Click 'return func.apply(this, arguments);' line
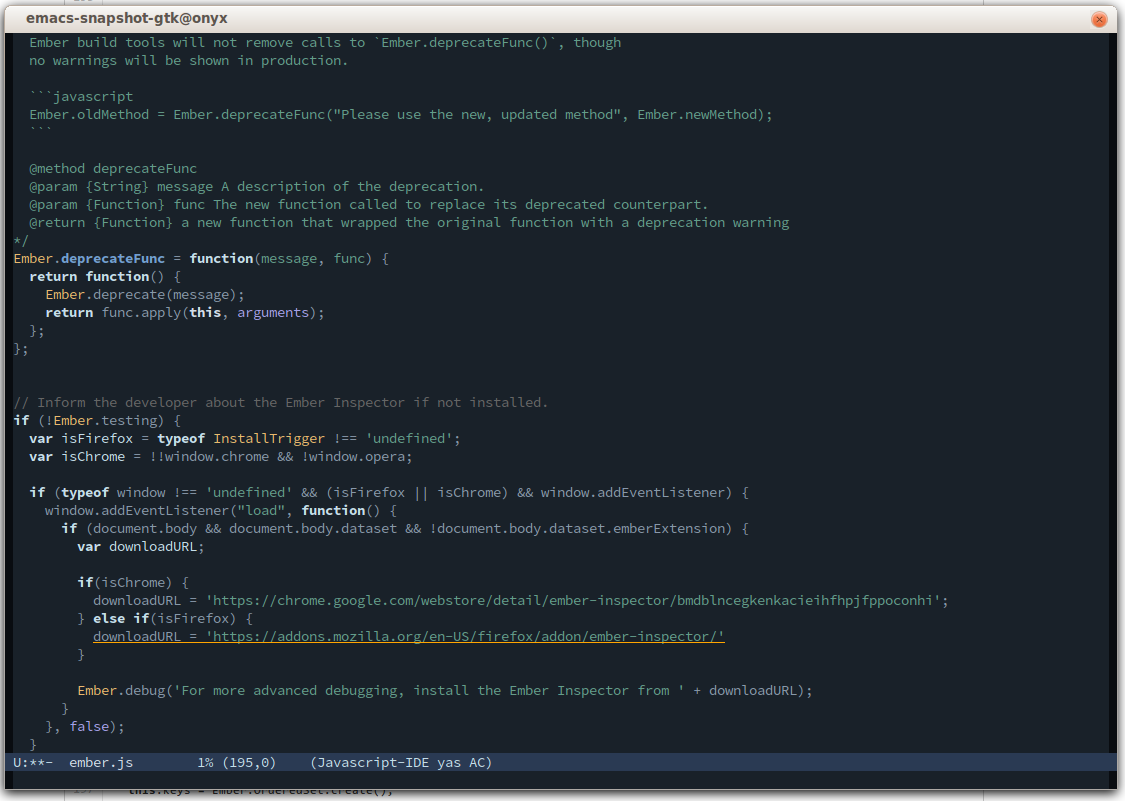Viewport: 1125px width, 801px height. click(x=184, y=312)
